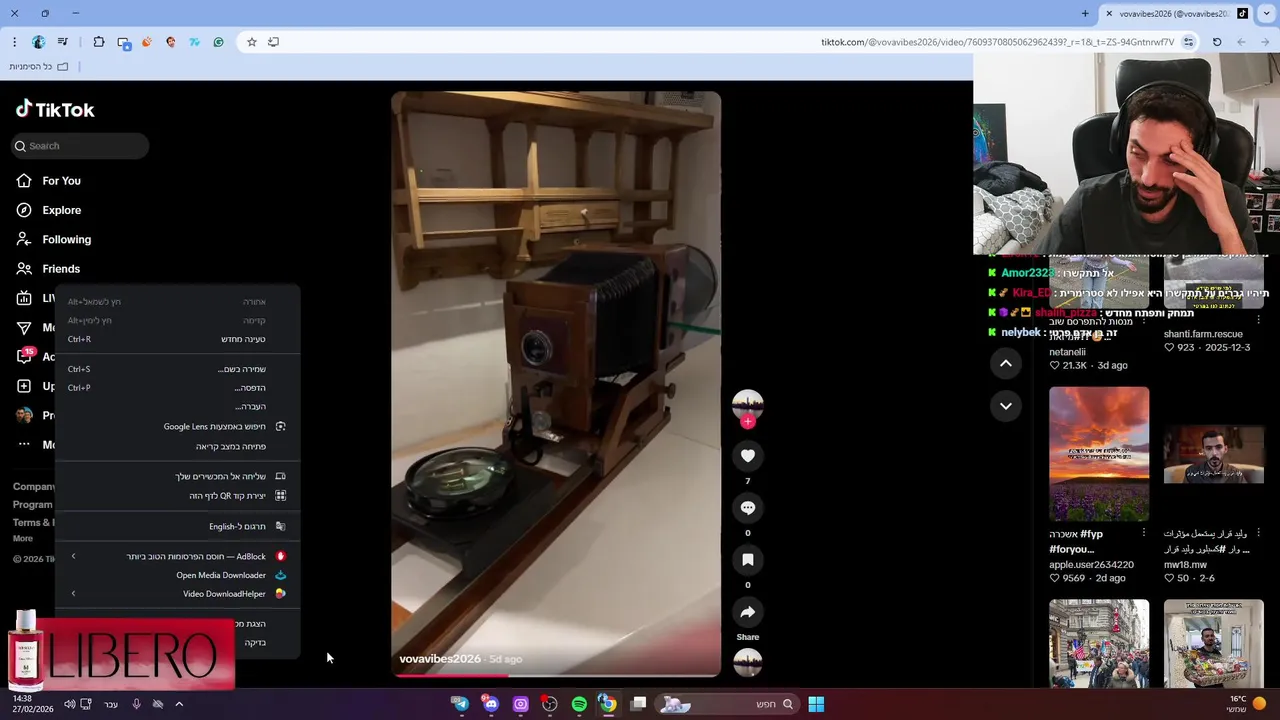This screenshot has height=720, width=1280.
Task: Open shanti.farm.rescue profile link
Action: click(1203, 334)
